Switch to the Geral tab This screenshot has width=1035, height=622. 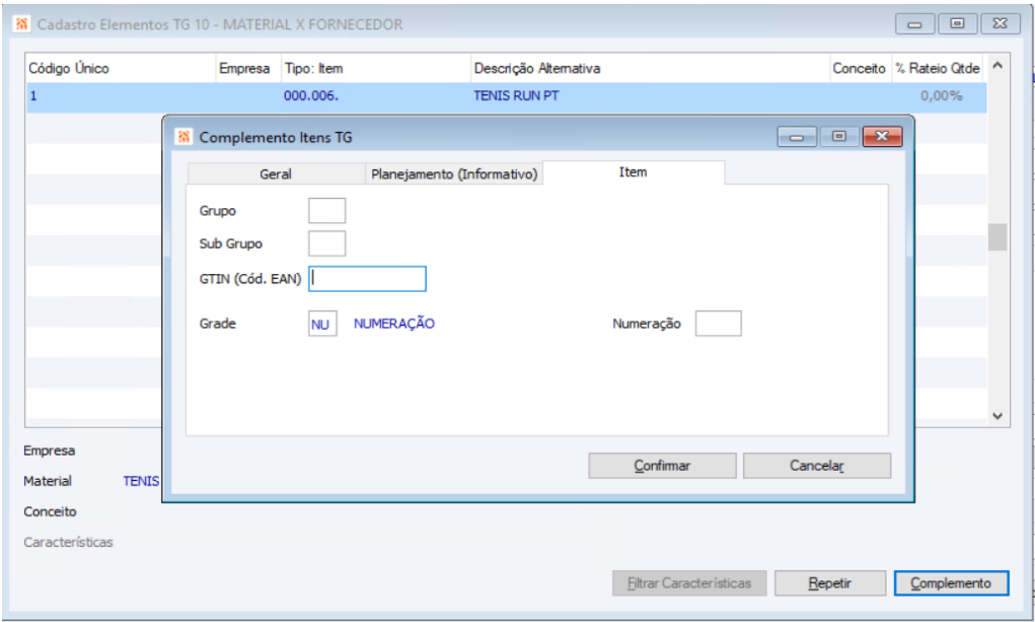(276, 174)
